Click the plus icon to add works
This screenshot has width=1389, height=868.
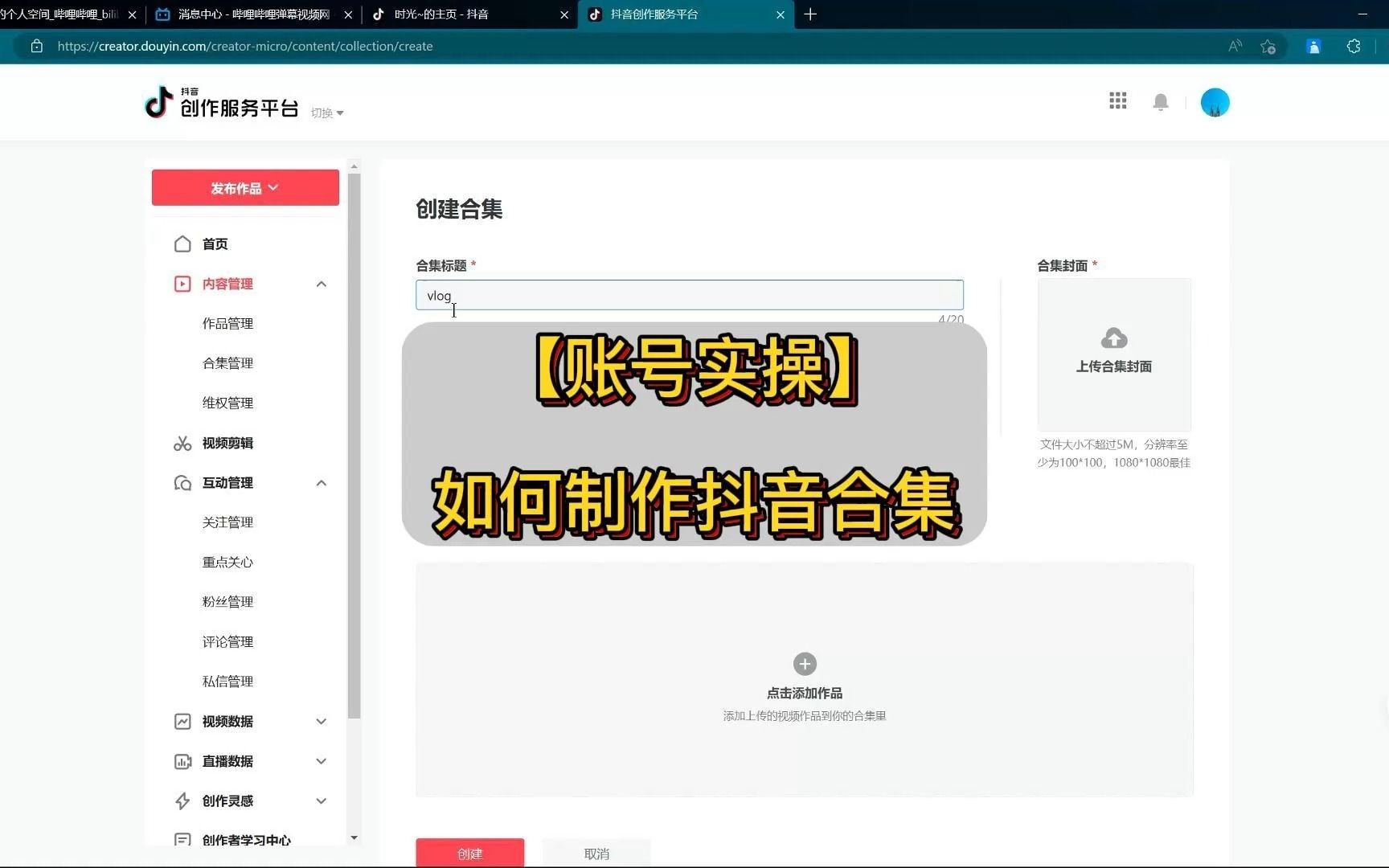pos(805,664)
